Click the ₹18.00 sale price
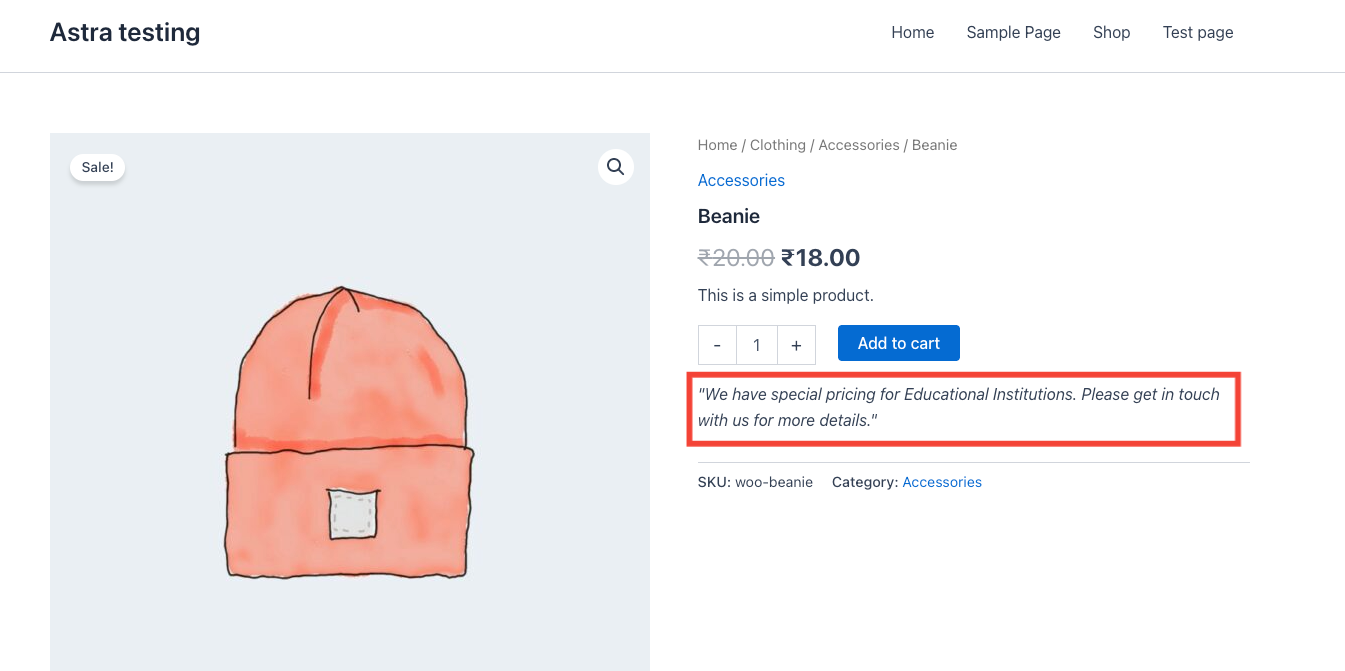Screen dimensions: 1345x671 820,258
